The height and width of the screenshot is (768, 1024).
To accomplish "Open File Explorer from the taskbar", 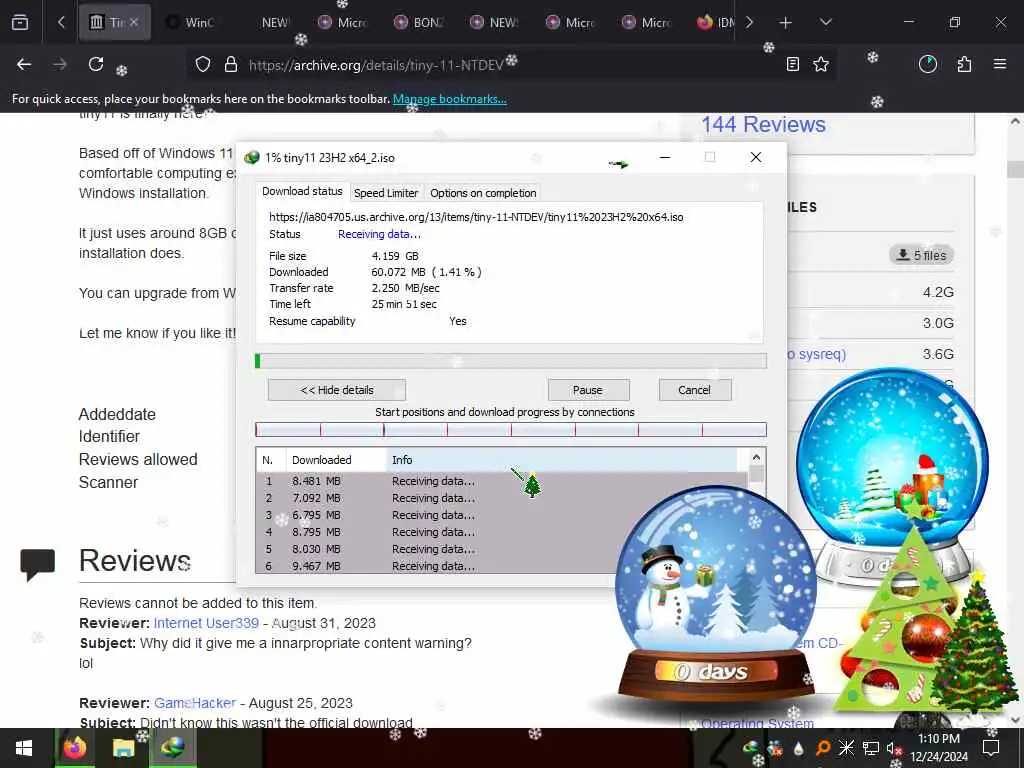I will 123,748.
